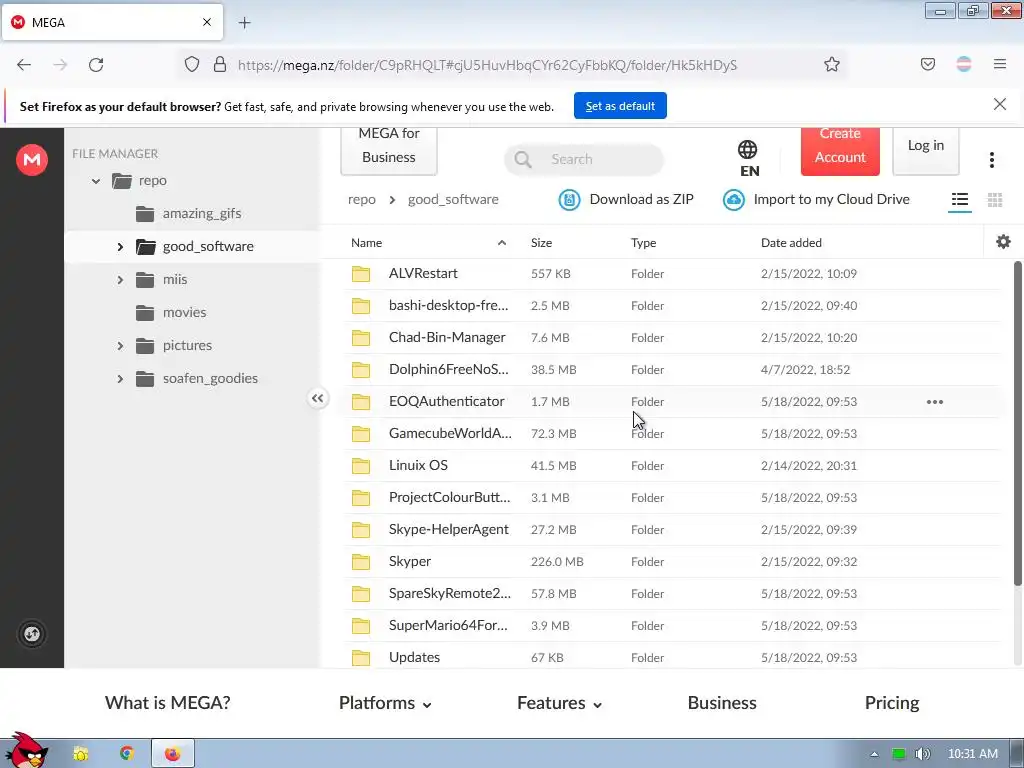
Task: Click the Firefox account avatar icon
Action: tap(964, 65)
